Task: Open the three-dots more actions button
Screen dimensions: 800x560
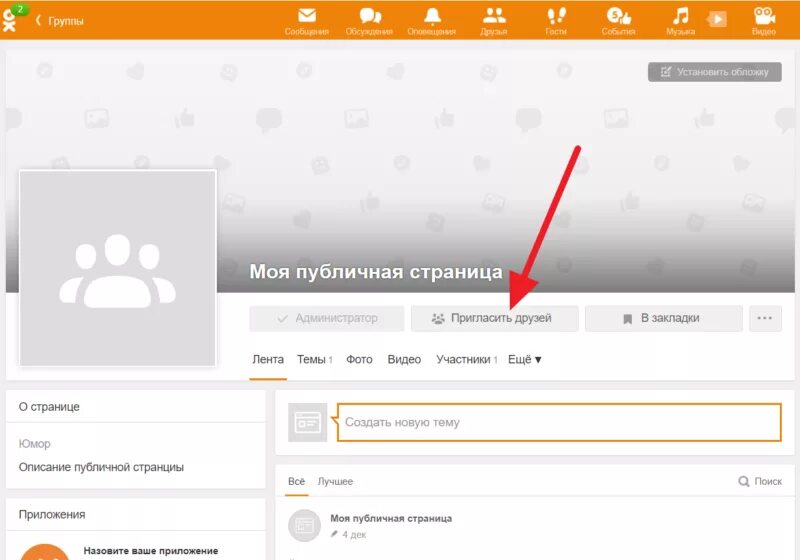Action: click(x=765, y=318)
